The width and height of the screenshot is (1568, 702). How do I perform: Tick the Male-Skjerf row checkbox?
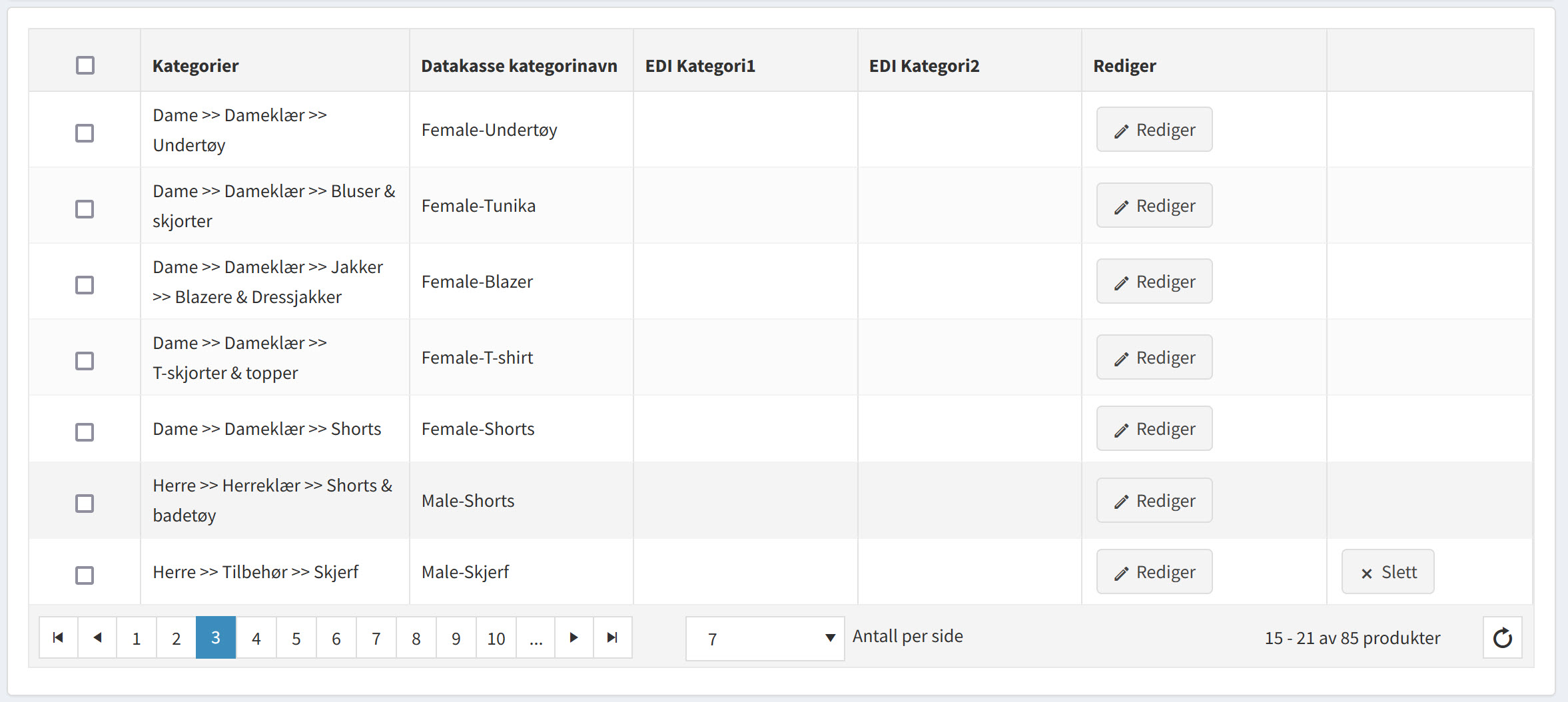(x=85, y=575)
